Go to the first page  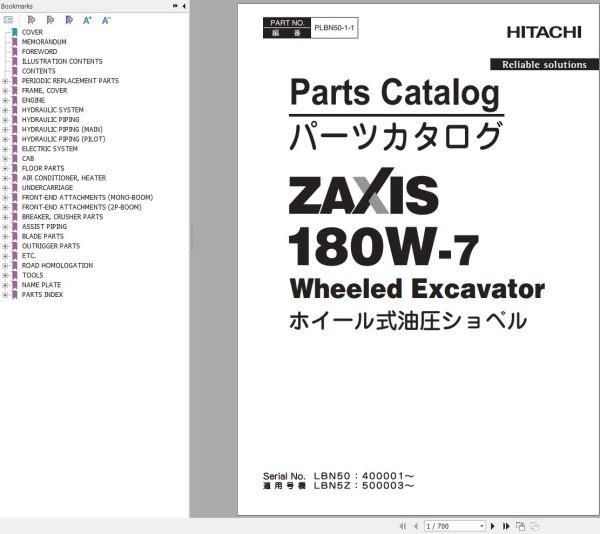click(x=403, y=526)
